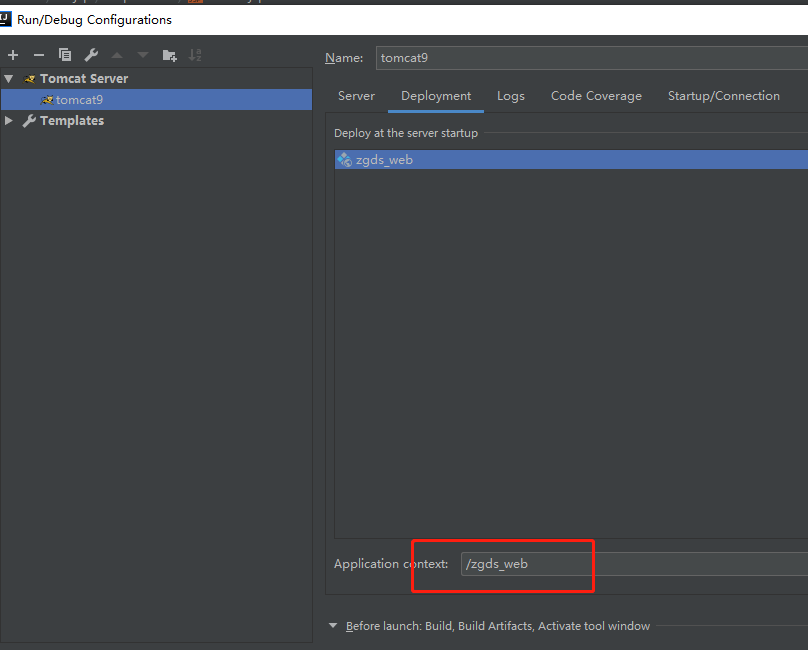Select the zgds_web deployment artifact row
808x650 pixels.
(x=571, y=160)
